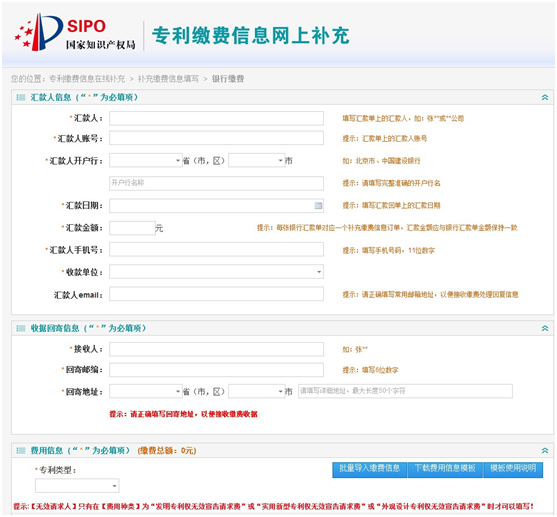Screen dimensions: 557x517
Task: Open 汇款人开户行 province dropdown
Action: (x=146, y=161)
